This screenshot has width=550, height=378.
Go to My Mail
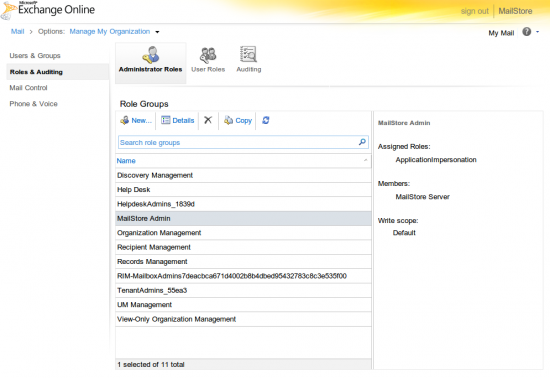[501, 33]
